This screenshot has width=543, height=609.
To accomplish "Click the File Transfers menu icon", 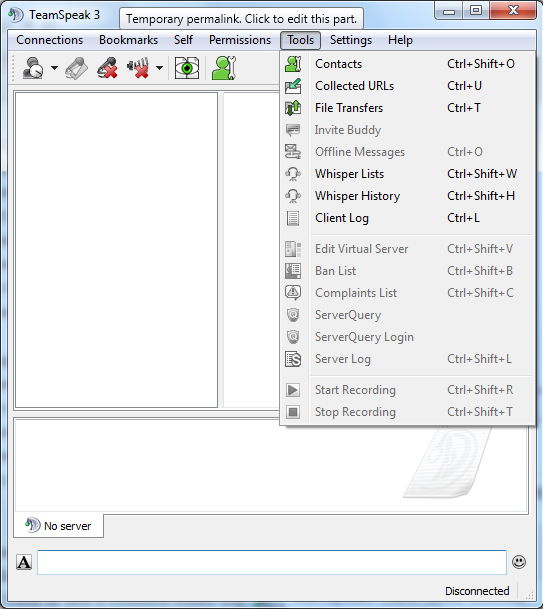I will tap(293, 108).
